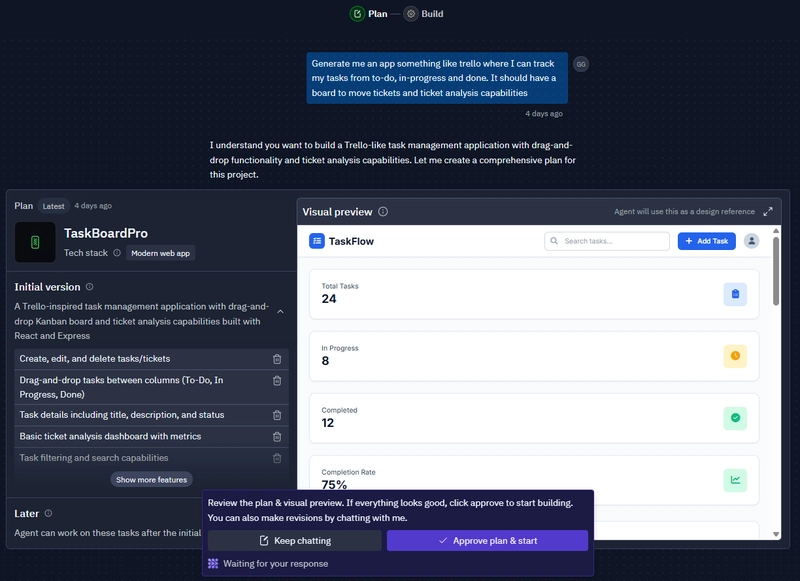Switch to the Build step

click(424, 14)
